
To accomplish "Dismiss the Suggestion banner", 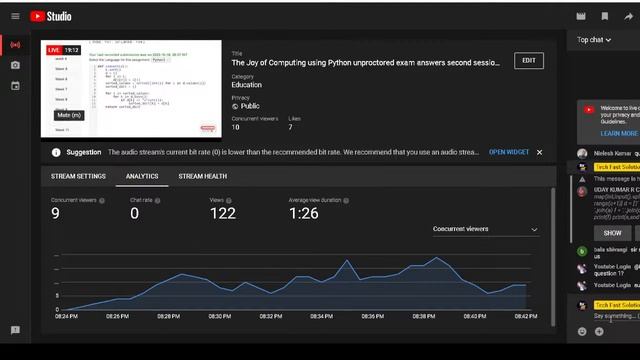I will pos(540,152).
